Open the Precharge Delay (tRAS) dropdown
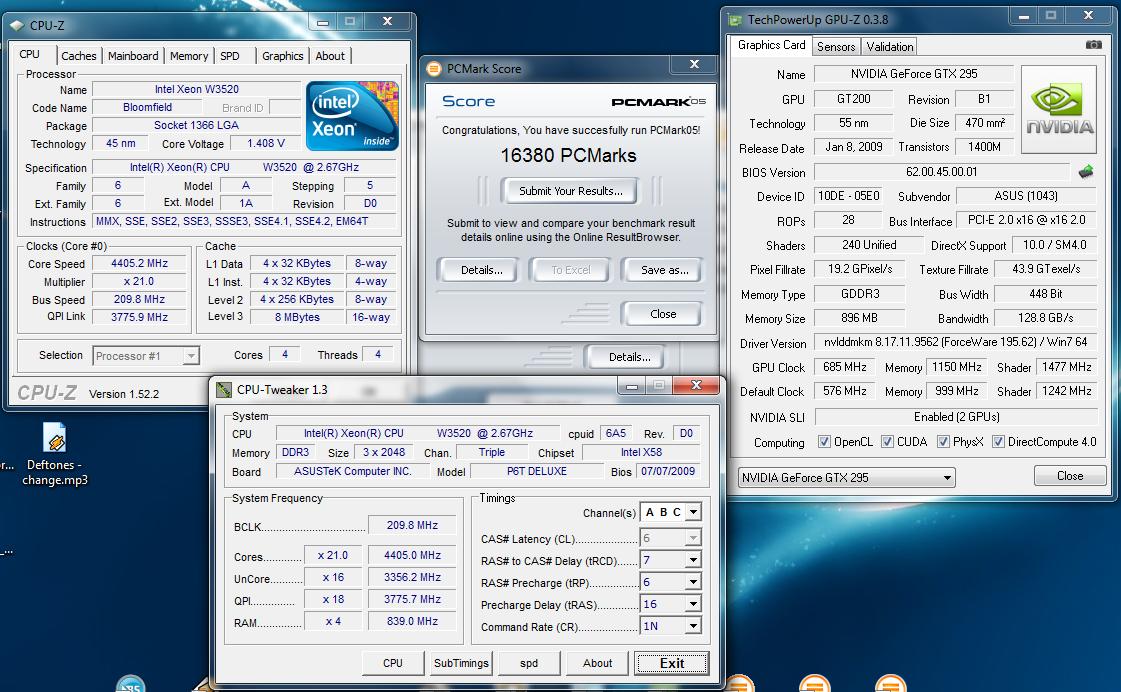1121x692 pixels. (x=671, y=604)
